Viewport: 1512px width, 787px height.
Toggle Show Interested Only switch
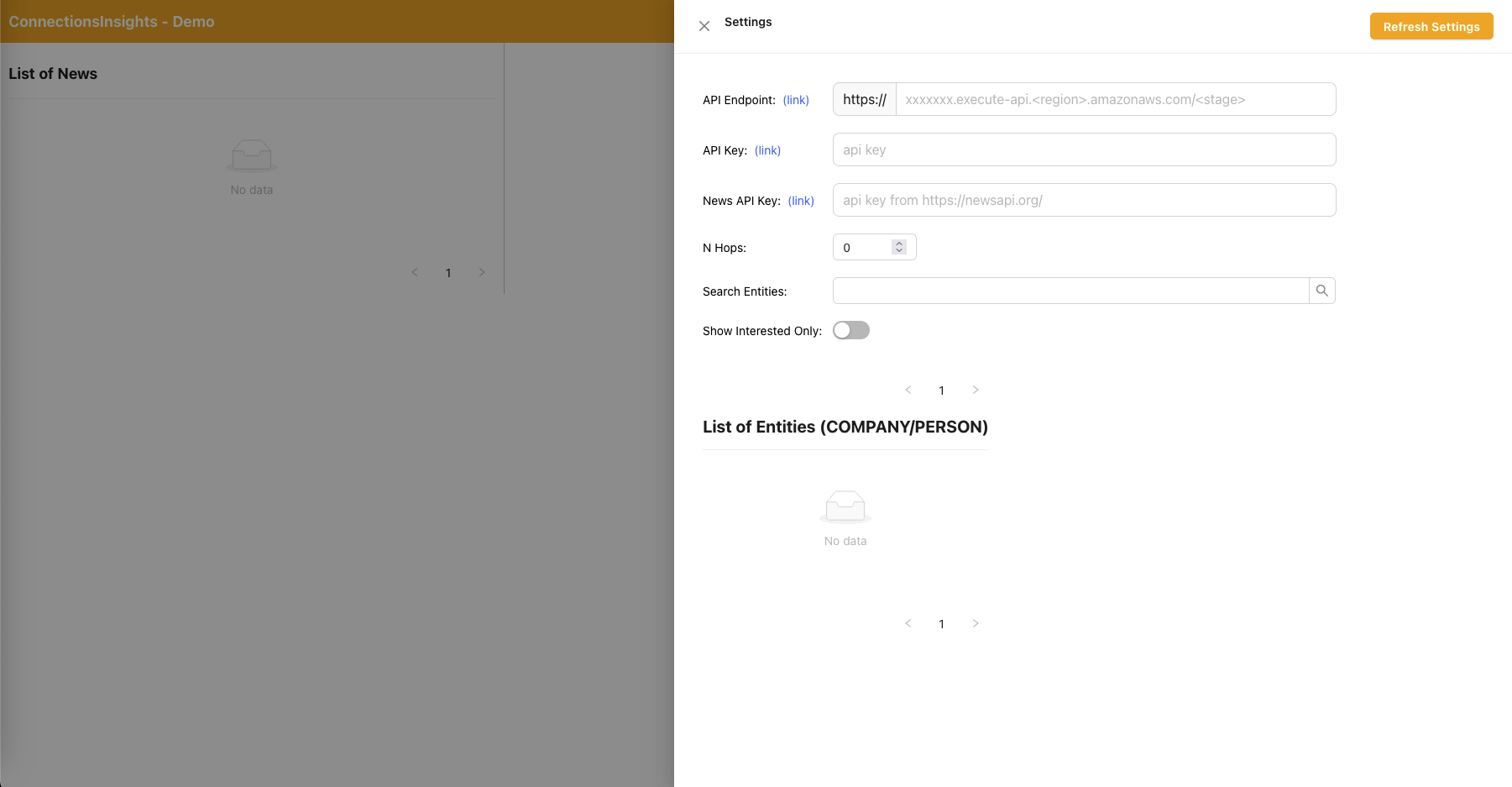(851, 330)
